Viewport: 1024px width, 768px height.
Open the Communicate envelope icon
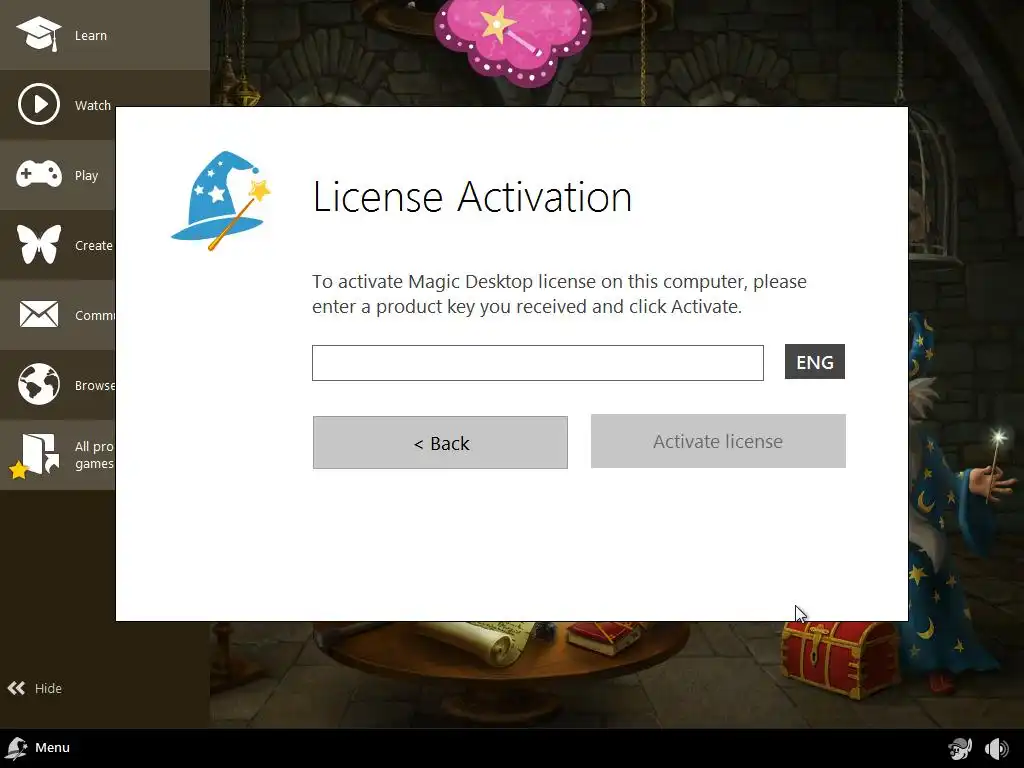pyautogui.click(x=39, y=314)
